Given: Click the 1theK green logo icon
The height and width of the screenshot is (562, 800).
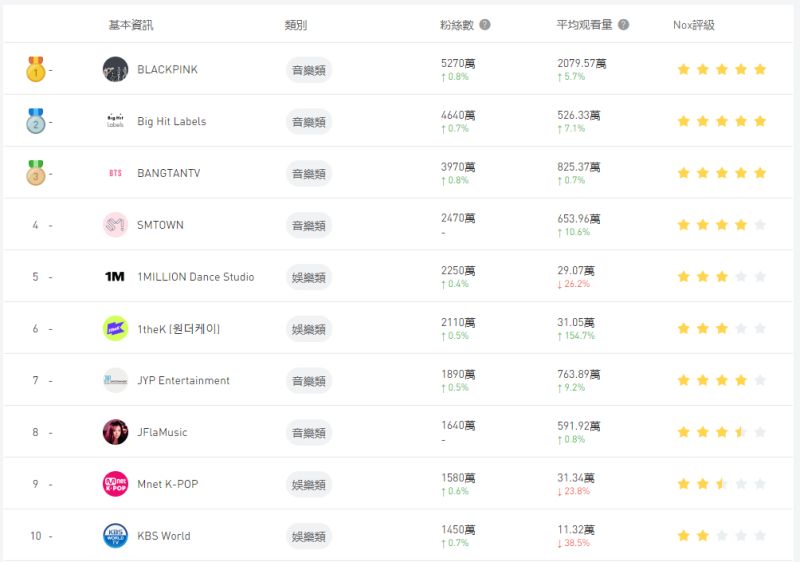Looking at the screenshot, I should pos(115,329).
